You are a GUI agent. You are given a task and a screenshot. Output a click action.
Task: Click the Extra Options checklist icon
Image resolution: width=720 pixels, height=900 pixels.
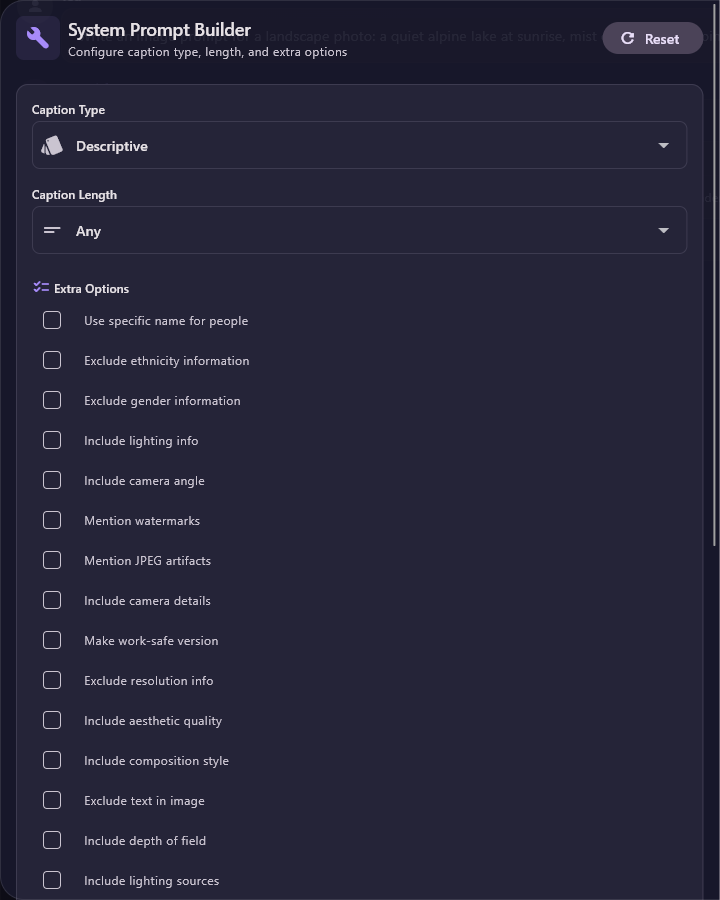41,287
